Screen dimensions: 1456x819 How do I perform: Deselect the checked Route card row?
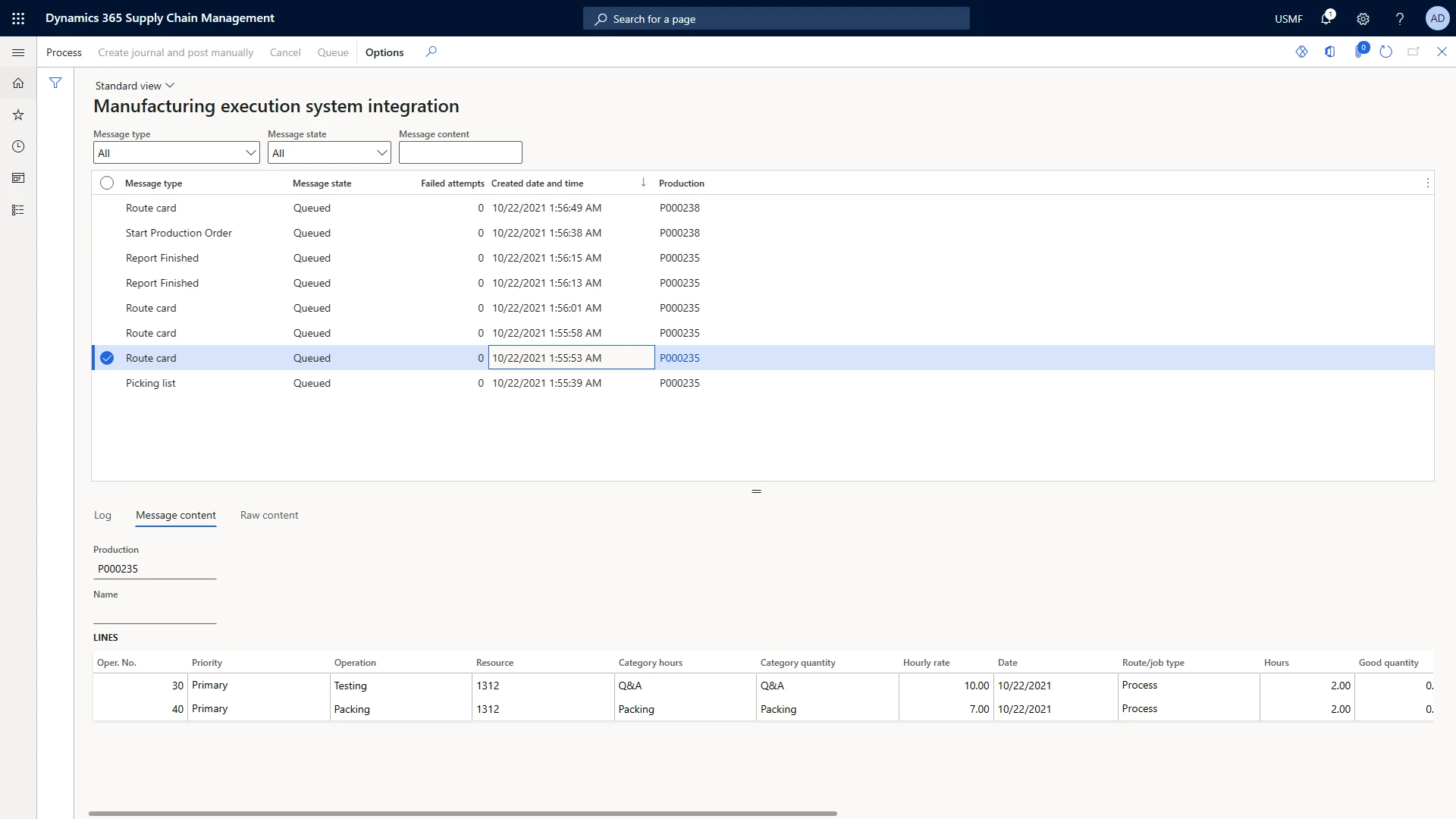click(106, 358)
